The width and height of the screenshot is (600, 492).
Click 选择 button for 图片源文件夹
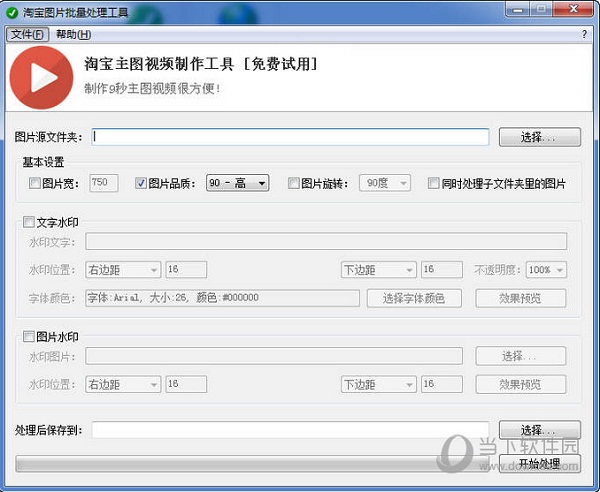coord(540,137)
